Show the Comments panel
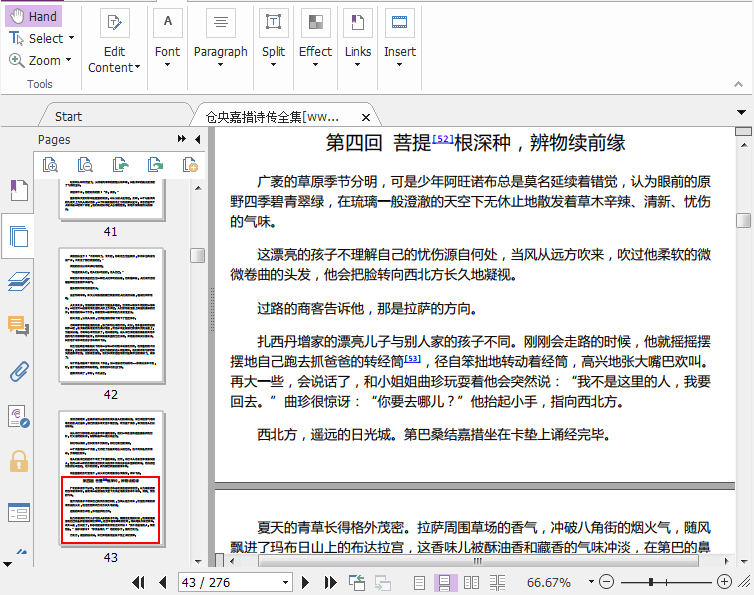The width and height of the screenshot is (754, 595). (18, 326)
